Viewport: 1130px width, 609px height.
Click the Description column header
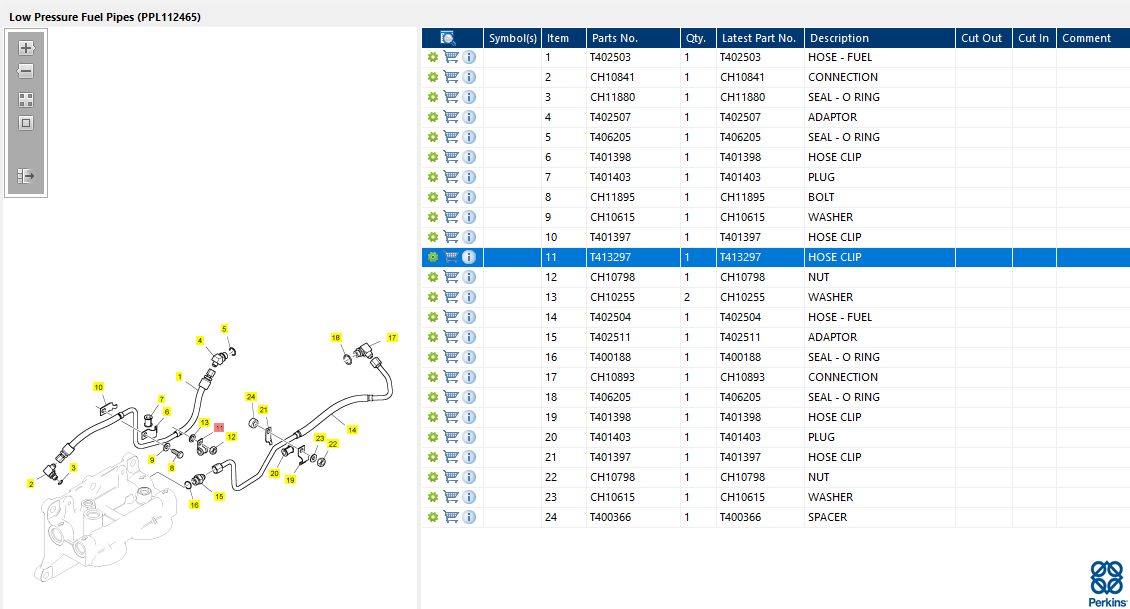click(880, 38)
